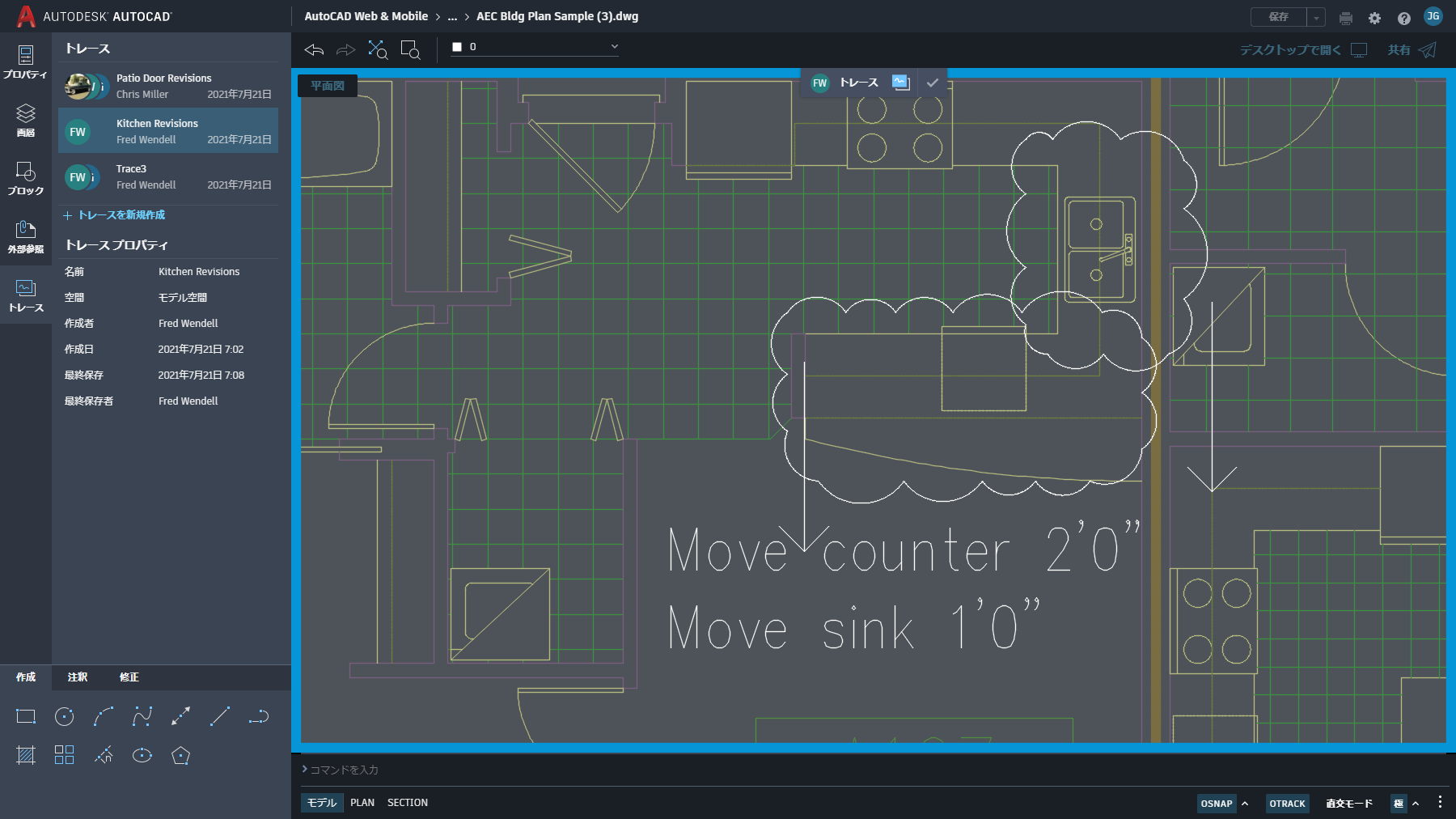The image size is (1456, 819).
Task: Select the Hatch tool
Action: (25, 755)
